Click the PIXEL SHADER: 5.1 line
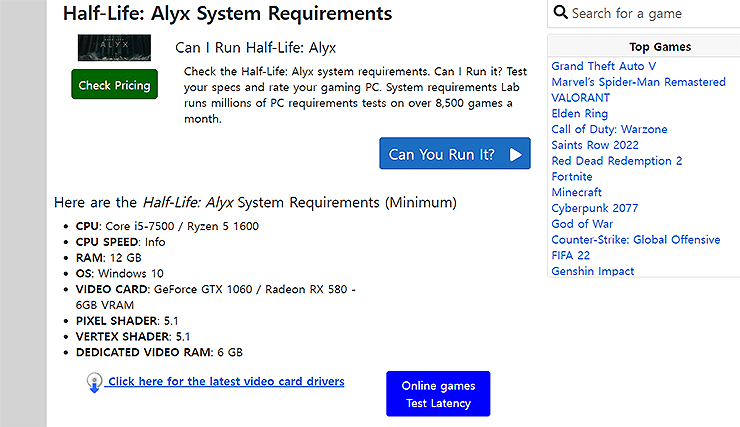 pyautogui.click(x=127, y=321)
